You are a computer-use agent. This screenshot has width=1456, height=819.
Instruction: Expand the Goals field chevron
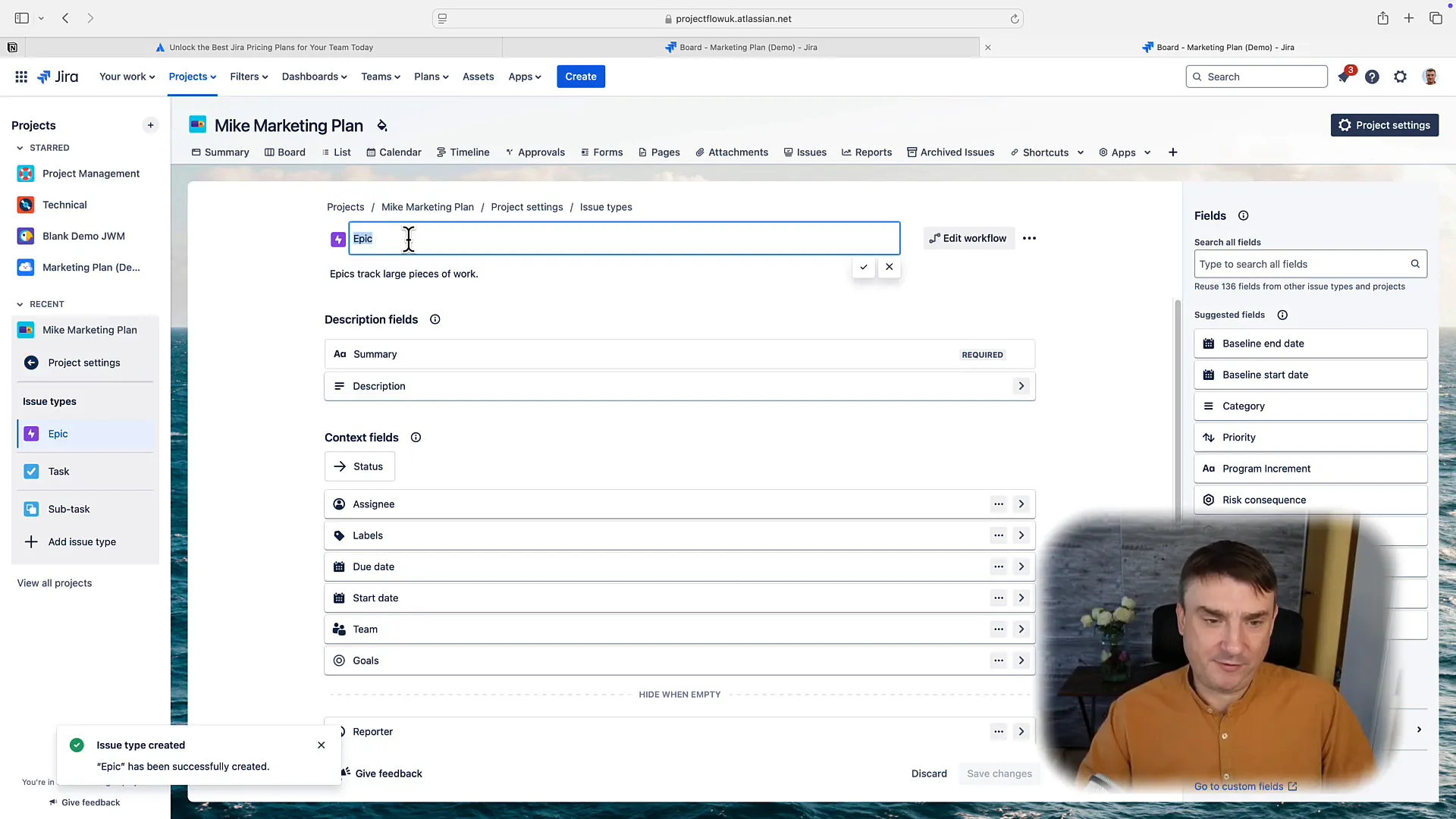point(1021,661)
